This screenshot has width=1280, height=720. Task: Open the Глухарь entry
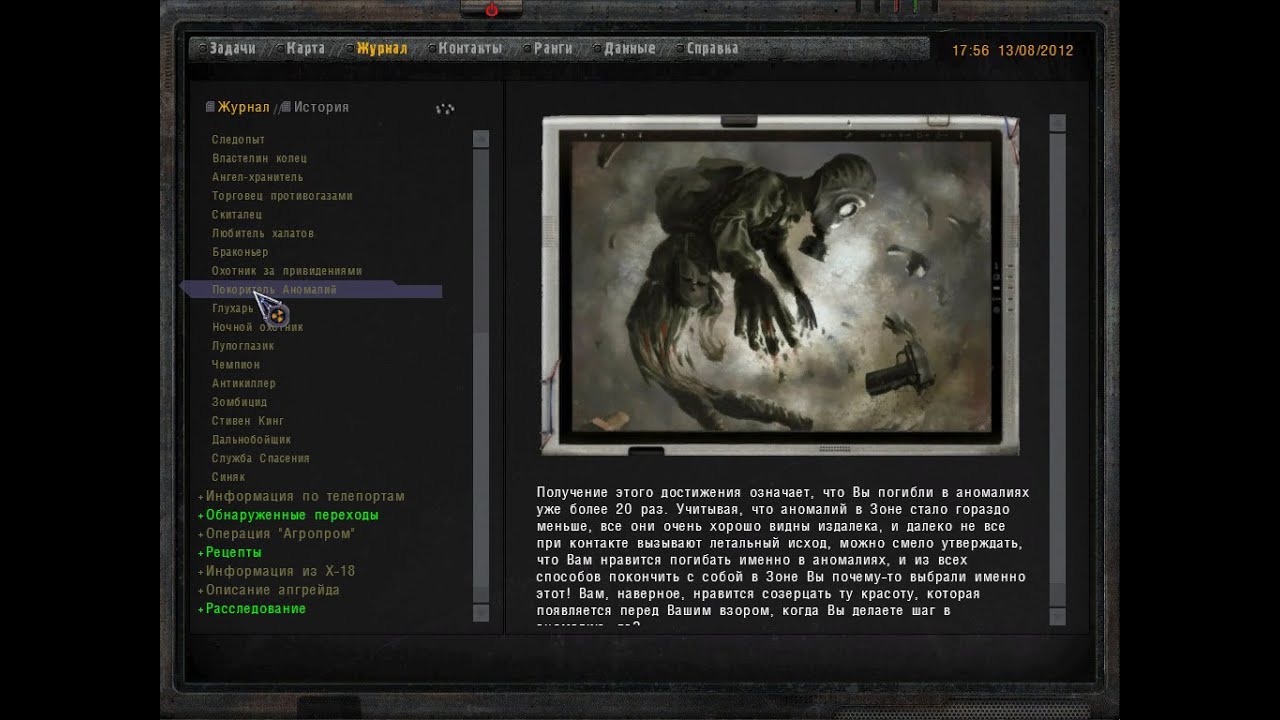(x=233, y=309)
